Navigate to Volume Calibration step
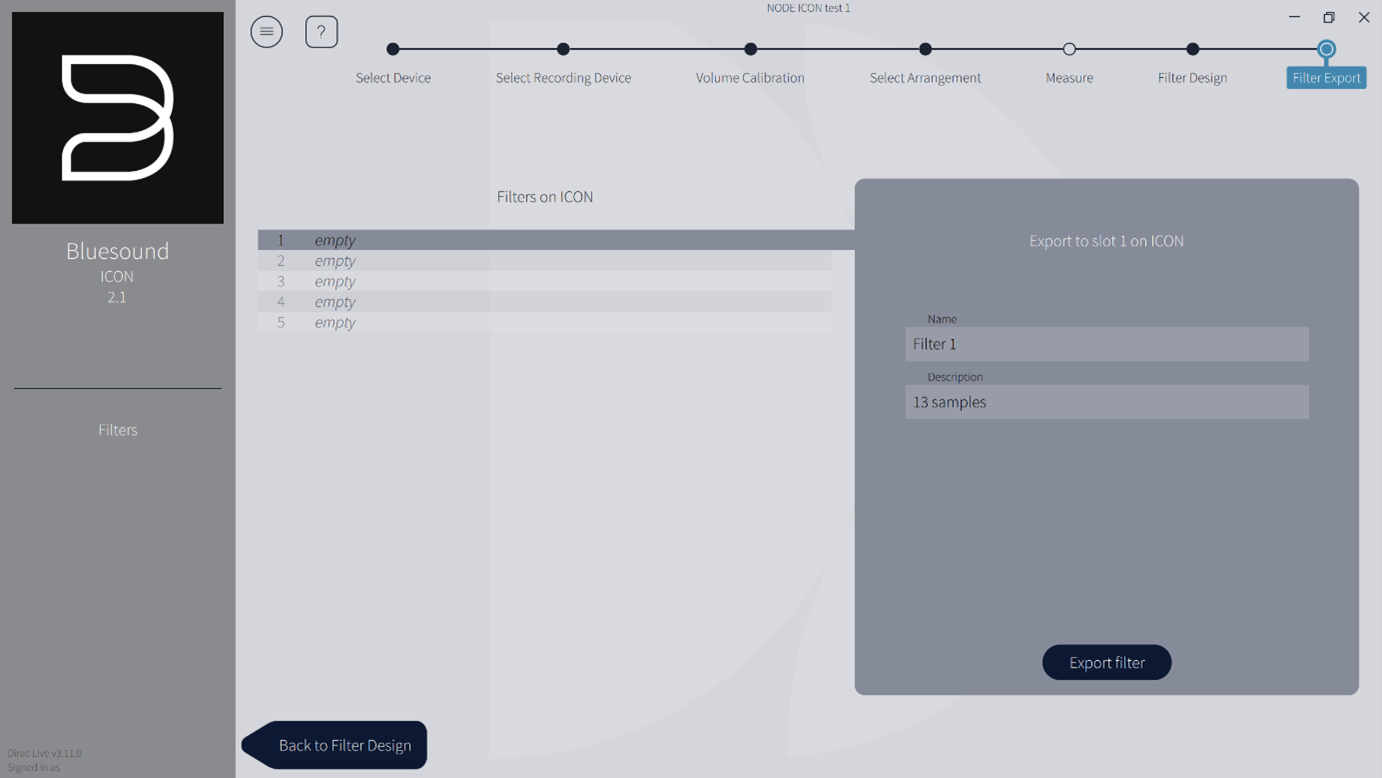The height and width of the screenshot is (778, 1382). coord(750,49)
